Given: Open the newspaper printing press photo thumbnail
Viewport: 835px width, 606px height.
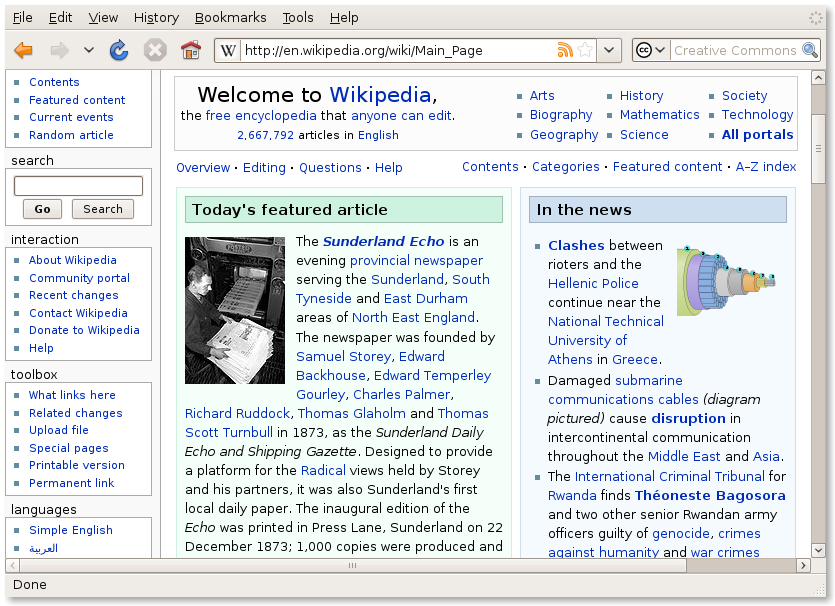Looking at the screenshot, I should click(x=235, y=310).
